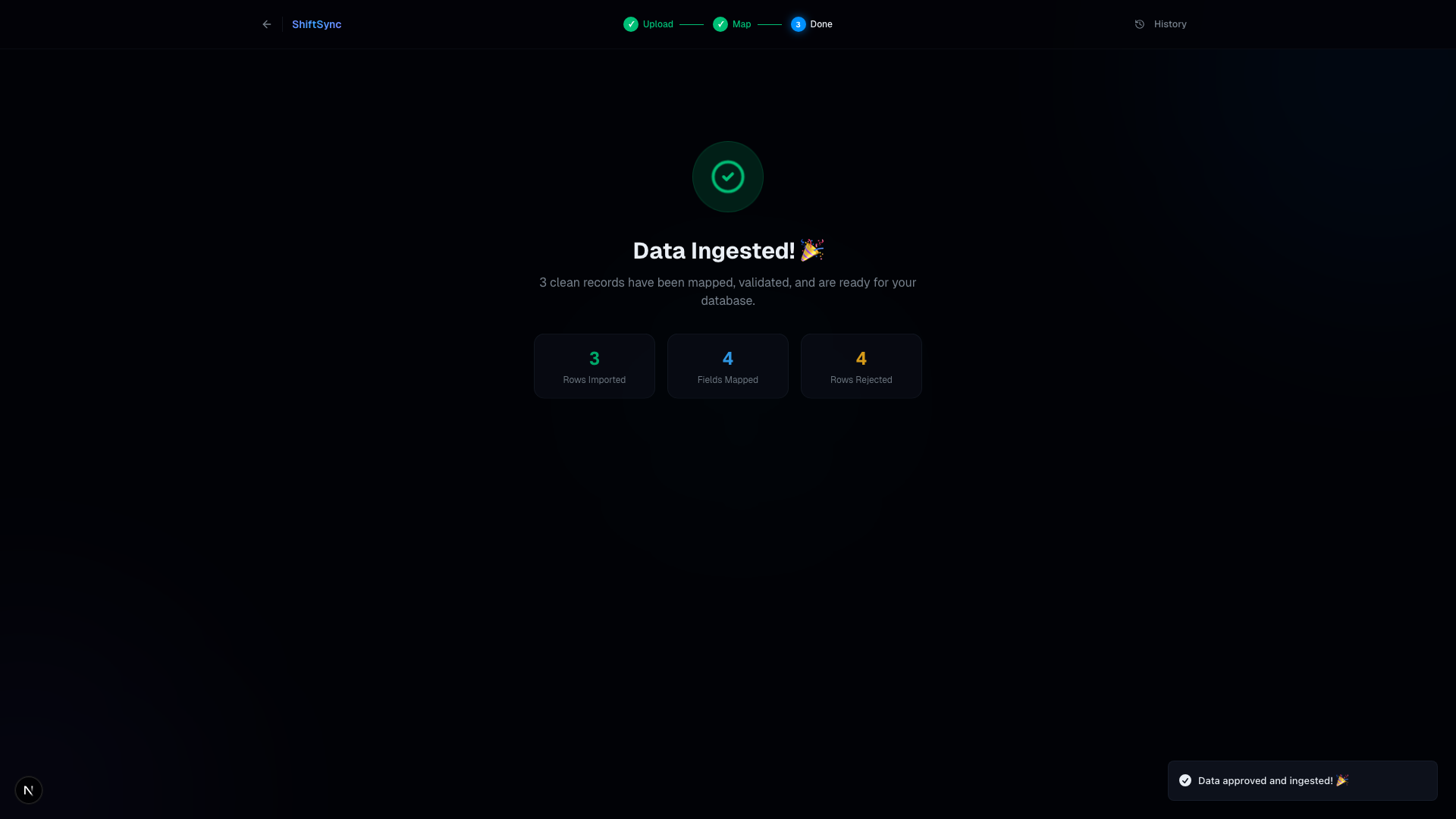Select the Fields Mapped card

(728, 366)
